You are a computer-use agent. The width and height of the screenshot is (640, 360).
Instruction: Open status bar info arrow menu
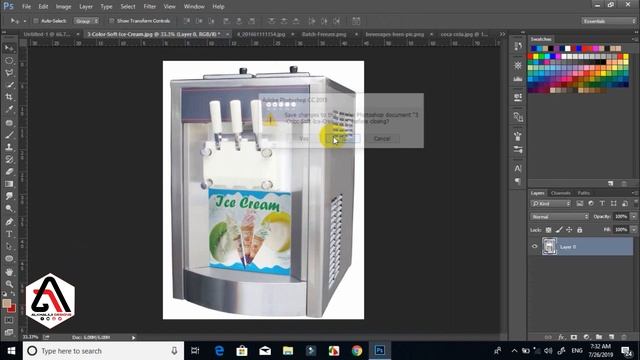133,337
